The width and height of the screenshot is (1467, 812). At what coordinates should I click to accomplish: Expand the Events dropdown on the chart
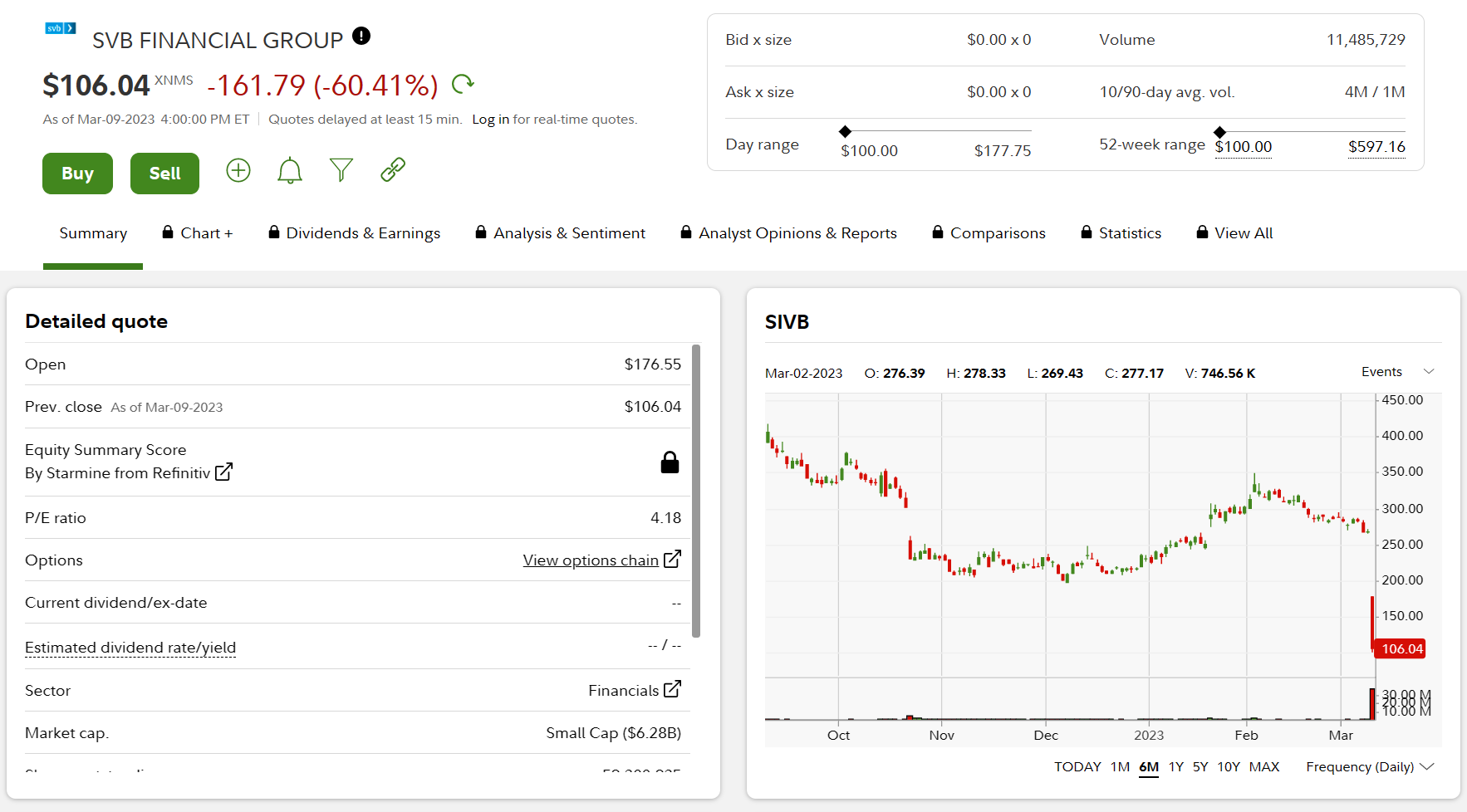(1398, 371)
